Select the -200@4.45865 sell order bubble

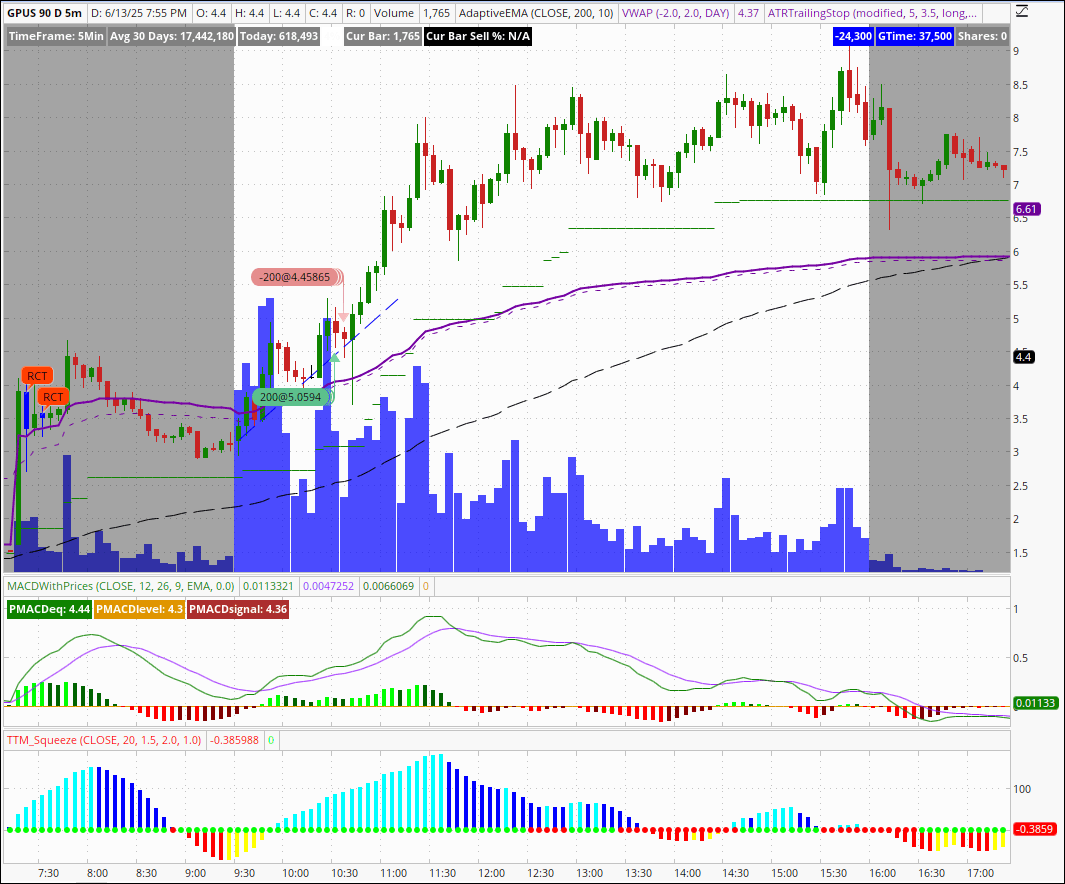point(297,277)
